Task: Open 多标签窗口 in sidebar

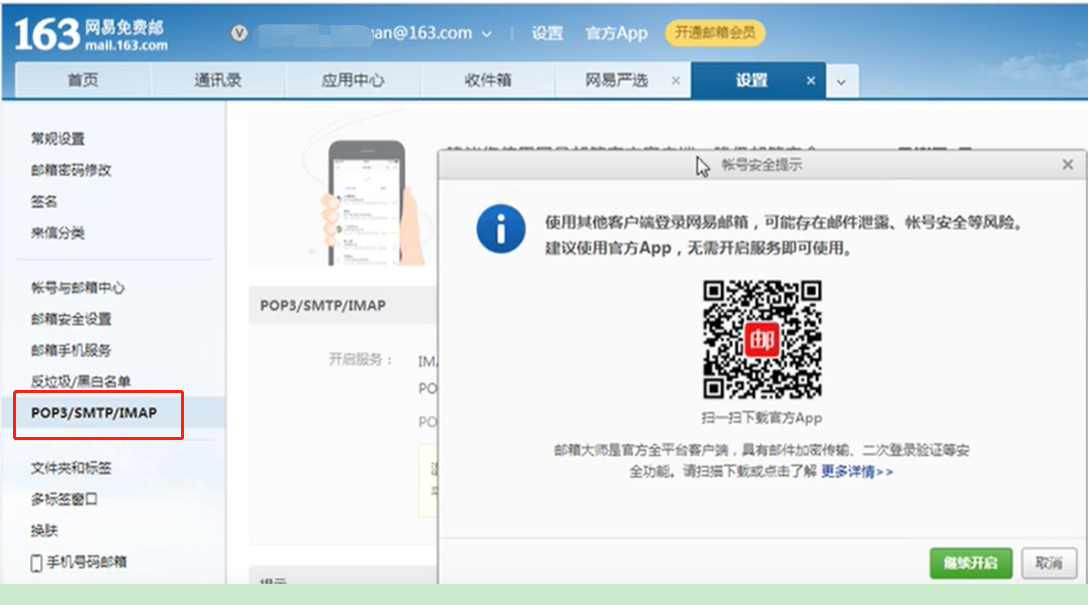Action: click(x=64, y=499)
